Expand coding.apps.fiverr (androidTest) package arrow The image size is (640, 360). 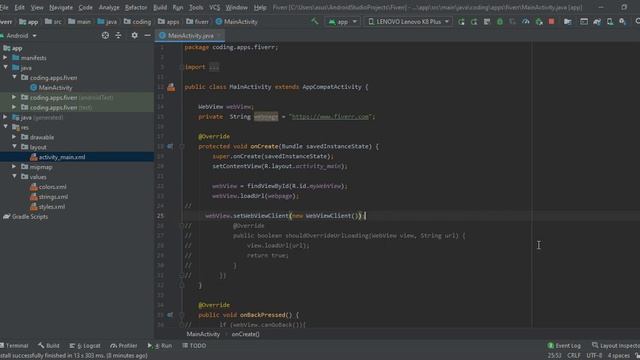[x=14, y=97]
